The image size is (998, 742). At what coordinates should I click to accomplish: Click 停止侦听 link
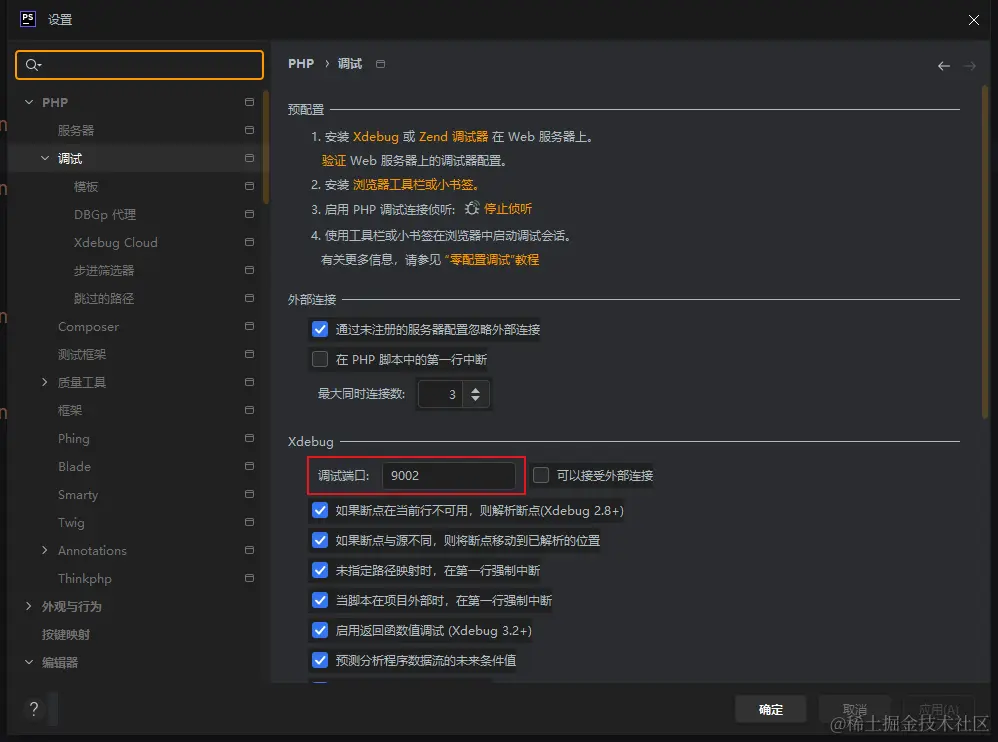(508, 209)
